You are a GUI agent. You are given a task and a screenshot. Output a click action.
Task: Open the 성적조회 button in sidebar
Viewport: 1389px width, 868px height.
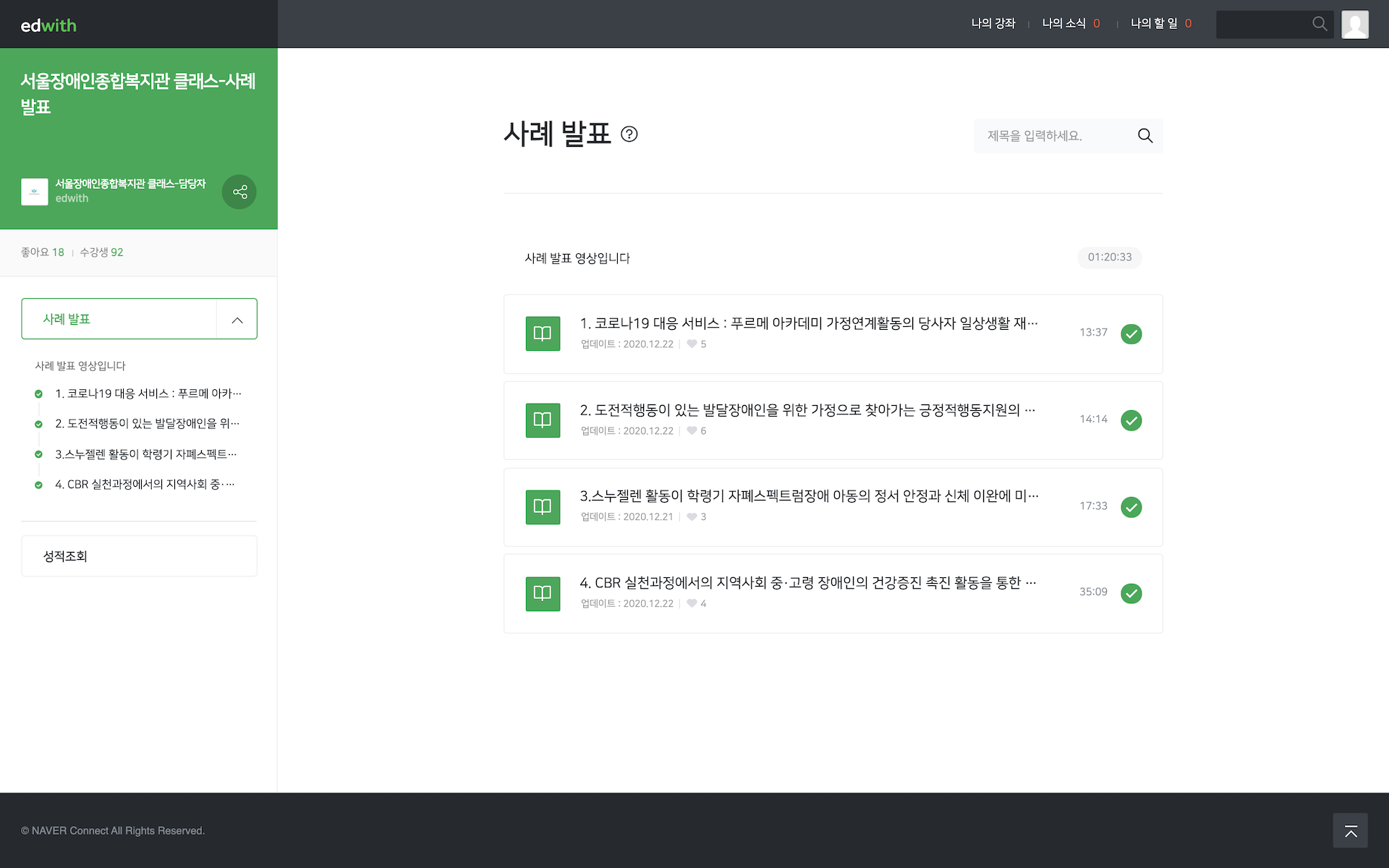[x=139, y=556]
